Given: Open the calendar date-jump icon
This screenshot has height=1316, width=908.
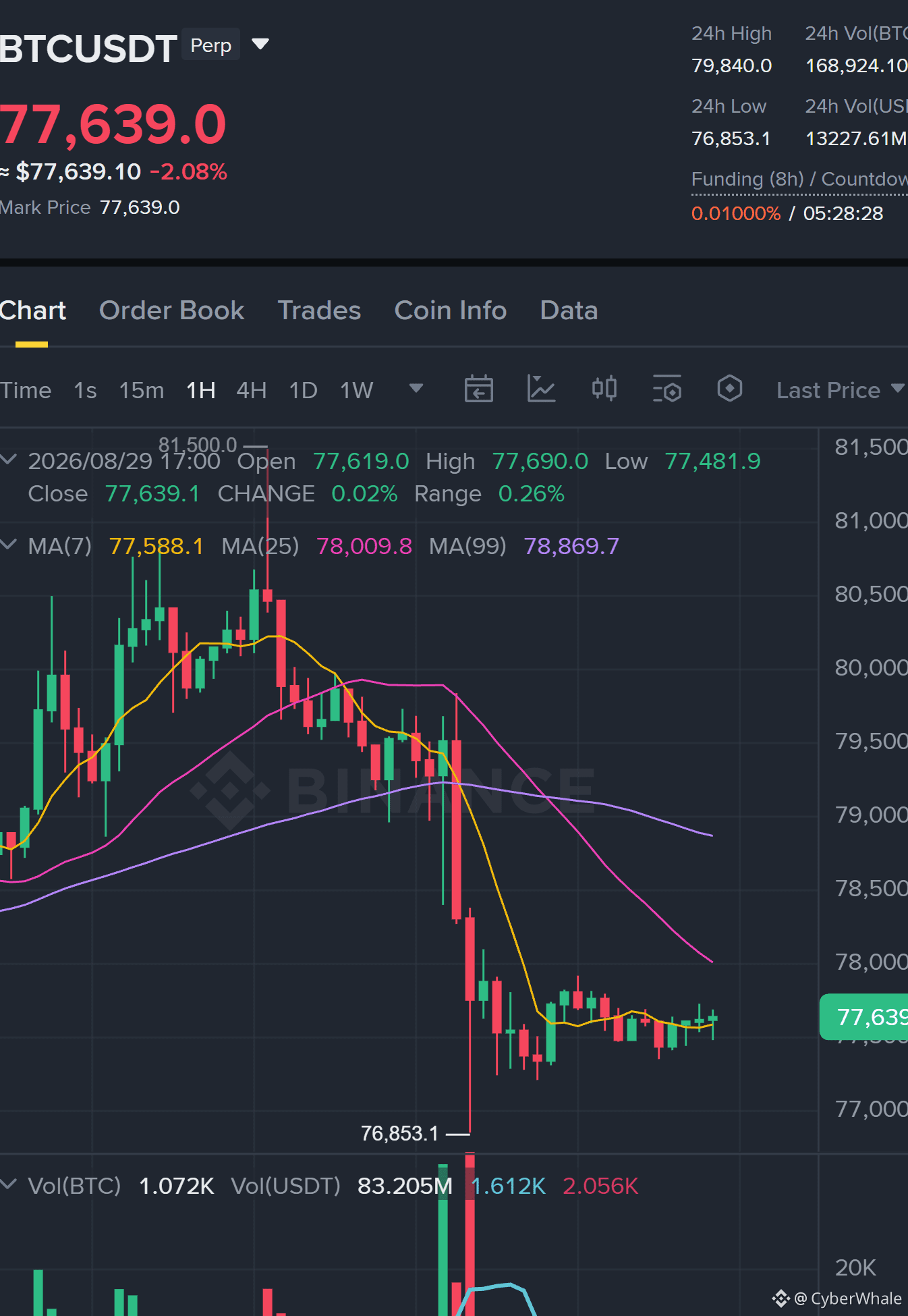Looking at the screenshot, I should [479, 389].
